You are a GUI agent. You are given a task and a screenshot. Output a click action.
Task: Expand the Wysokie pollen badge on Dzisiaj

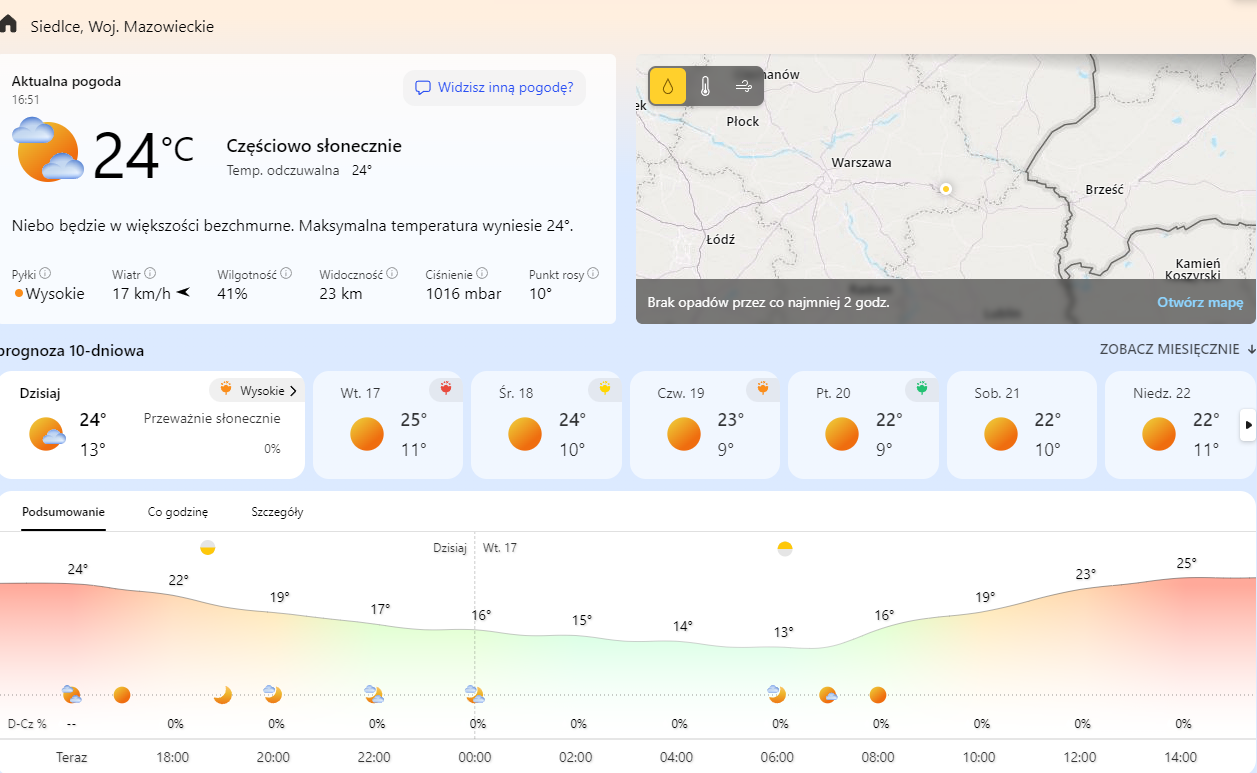pyautogui.click(x=257, y=390)
